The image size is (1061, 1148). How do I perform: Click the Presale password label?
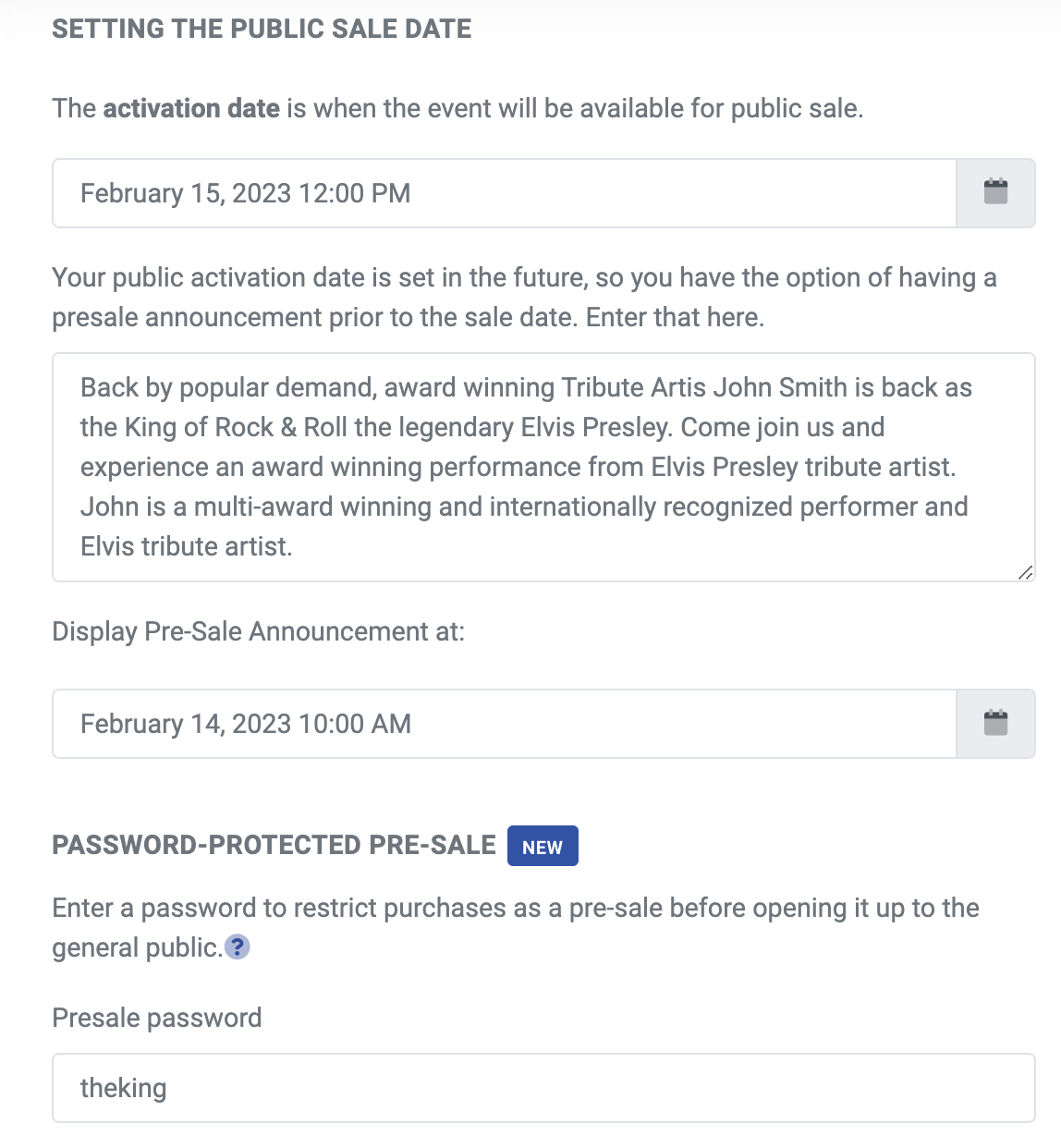[x=156, y=1018]
